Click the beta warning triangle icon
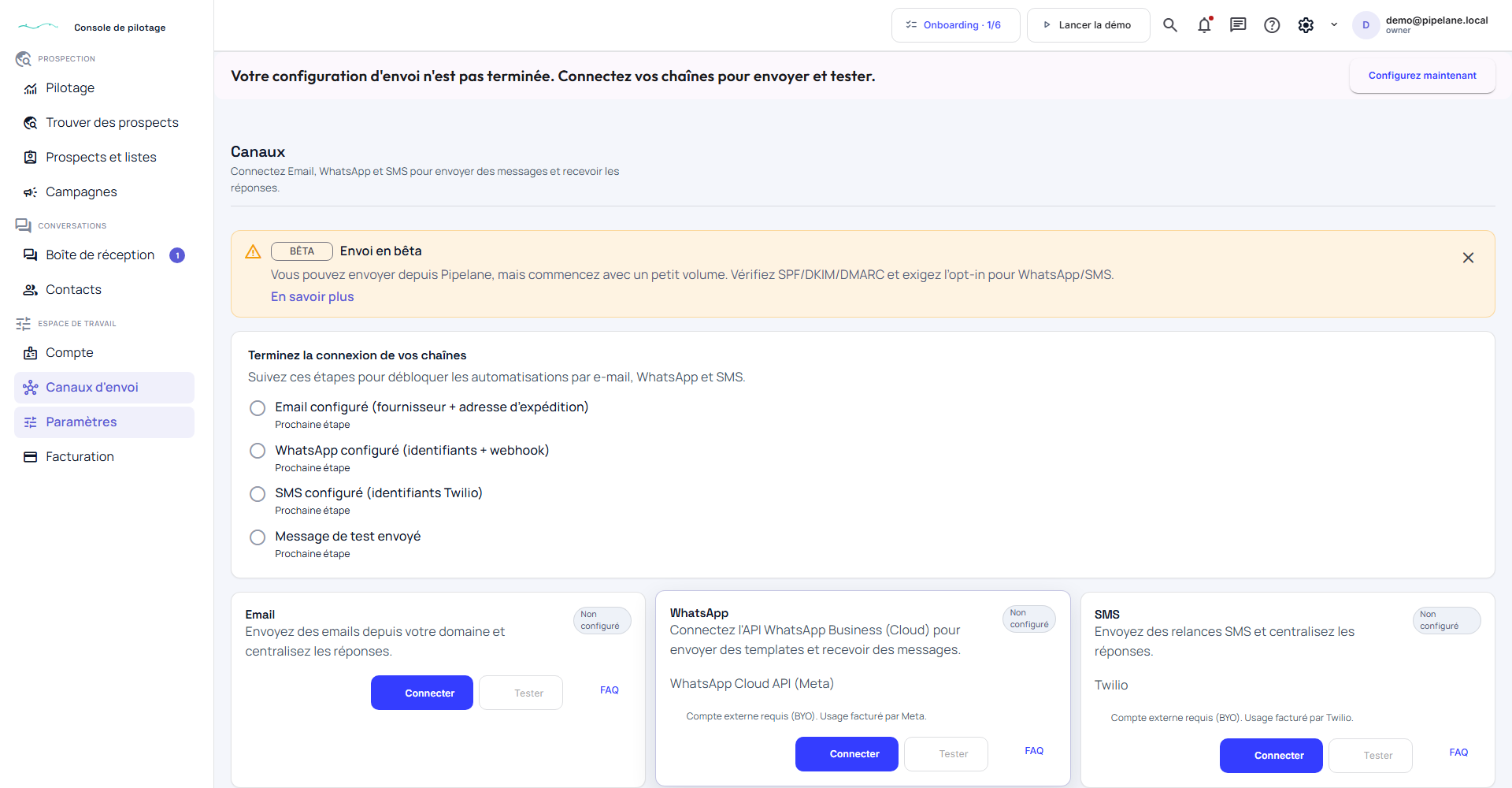The width and height of the screenshot is (1512, 788). point(253,251)
